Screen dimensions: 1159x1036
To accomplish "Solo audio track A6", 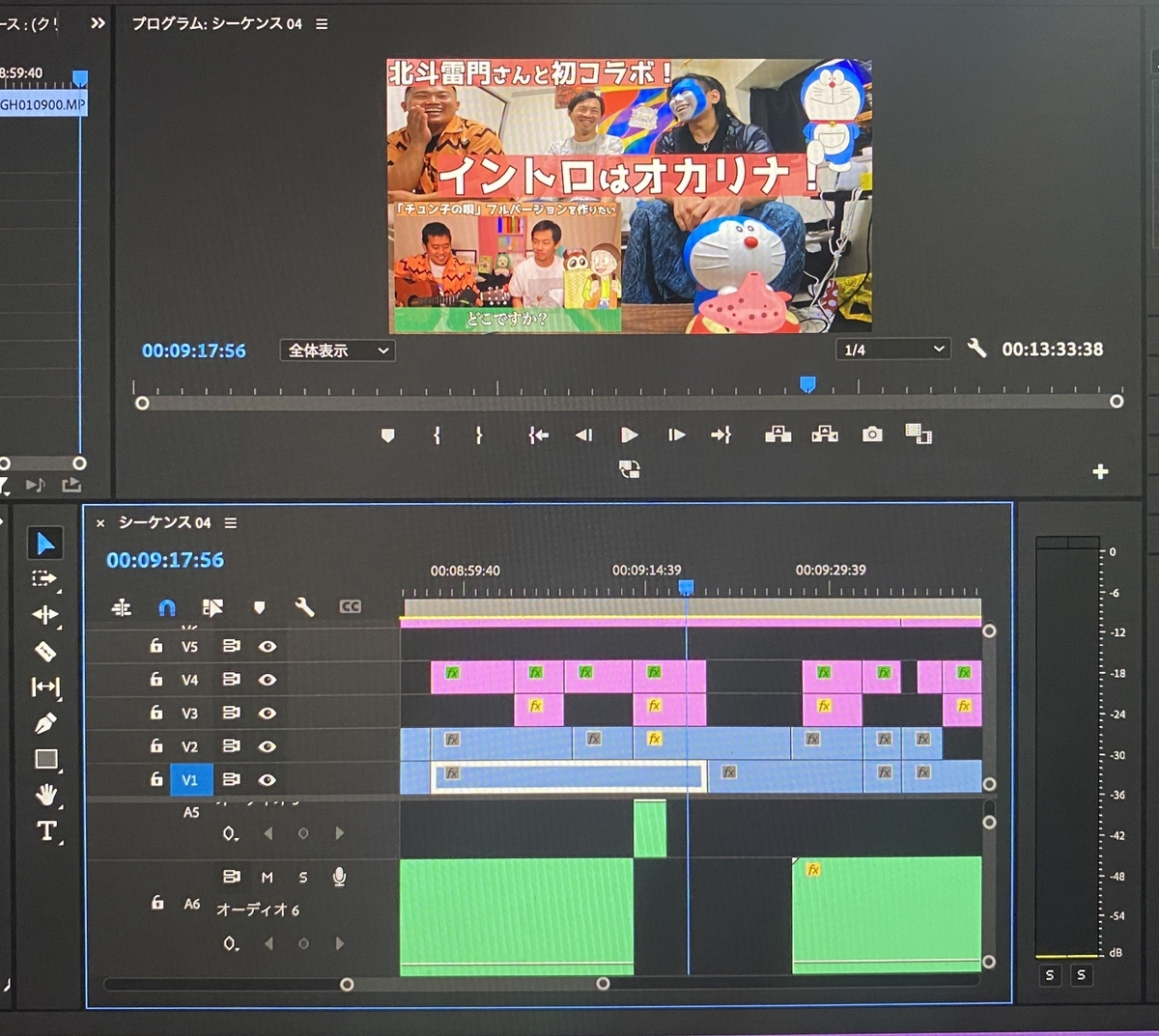I will [x=303, y=877].
